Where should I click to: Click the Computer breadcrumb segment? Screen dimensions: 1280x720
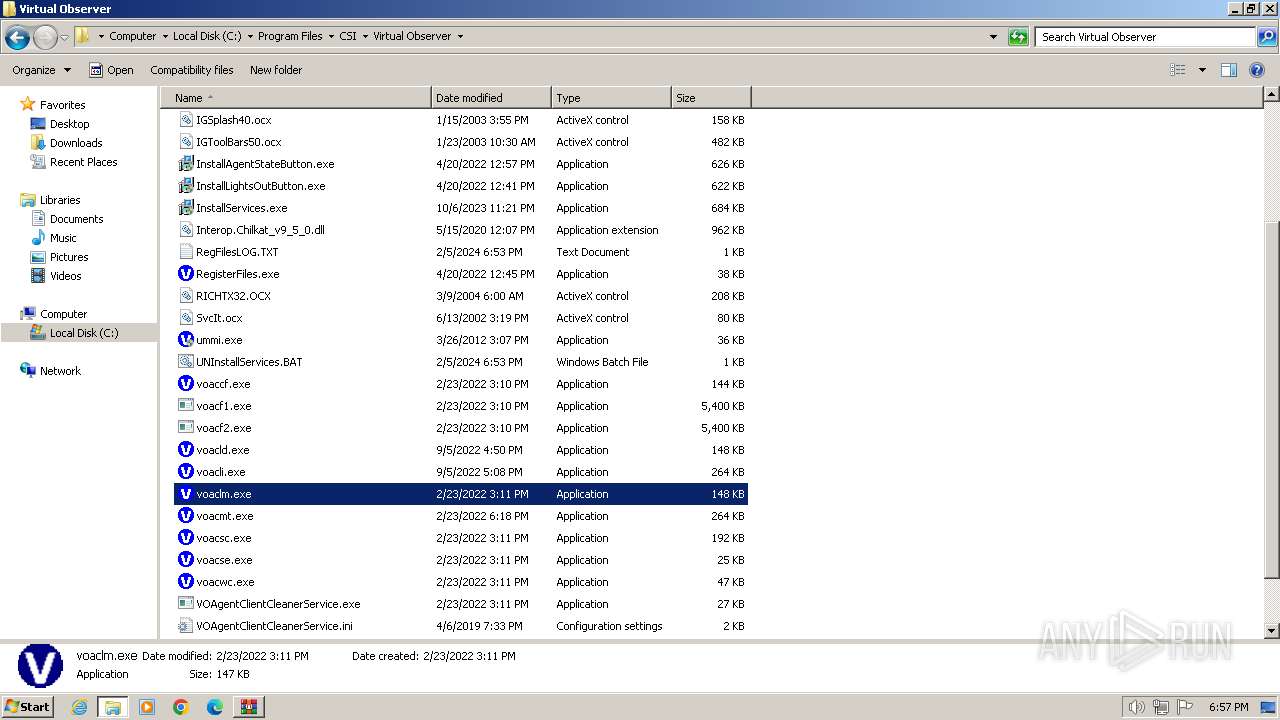pos(133,36)
